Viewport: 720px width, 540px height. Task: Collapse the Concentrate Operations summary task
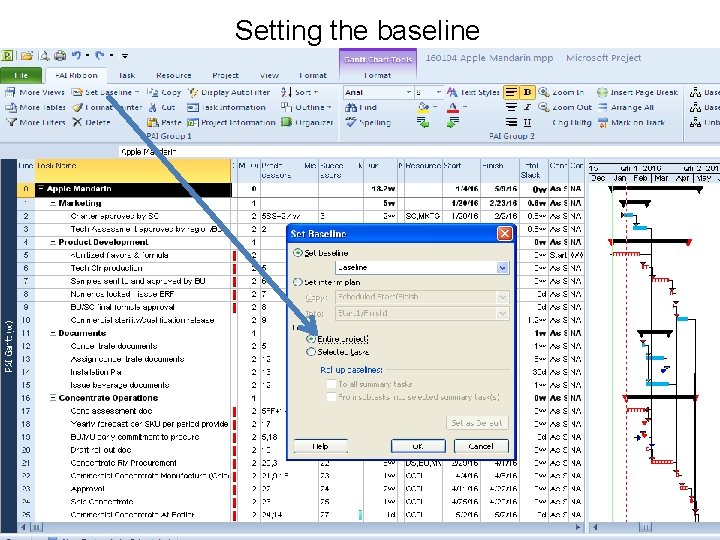53,398
